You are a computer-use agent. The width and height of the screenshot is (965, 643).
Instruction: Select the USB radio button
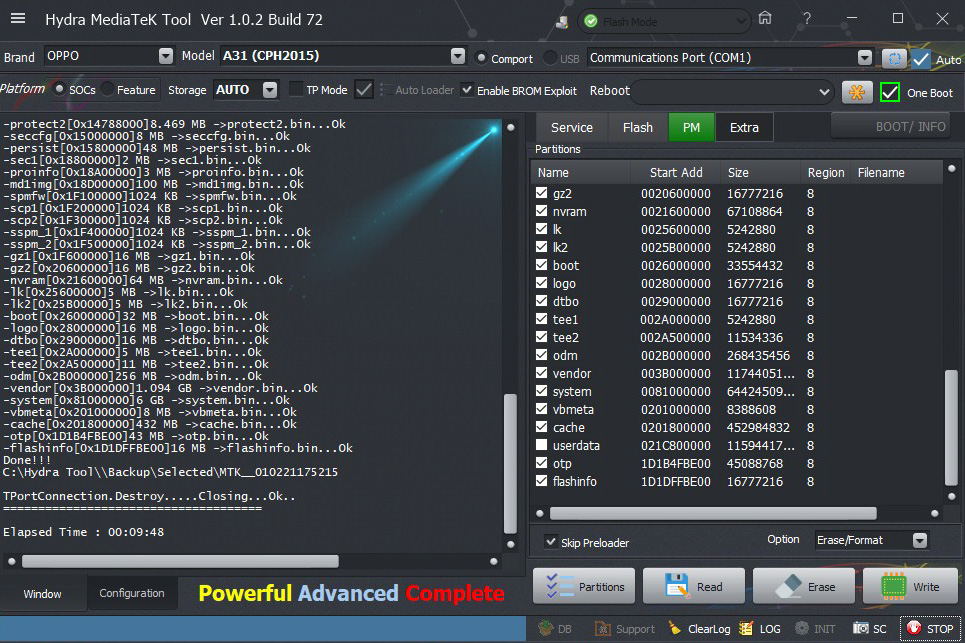[550, 58]
